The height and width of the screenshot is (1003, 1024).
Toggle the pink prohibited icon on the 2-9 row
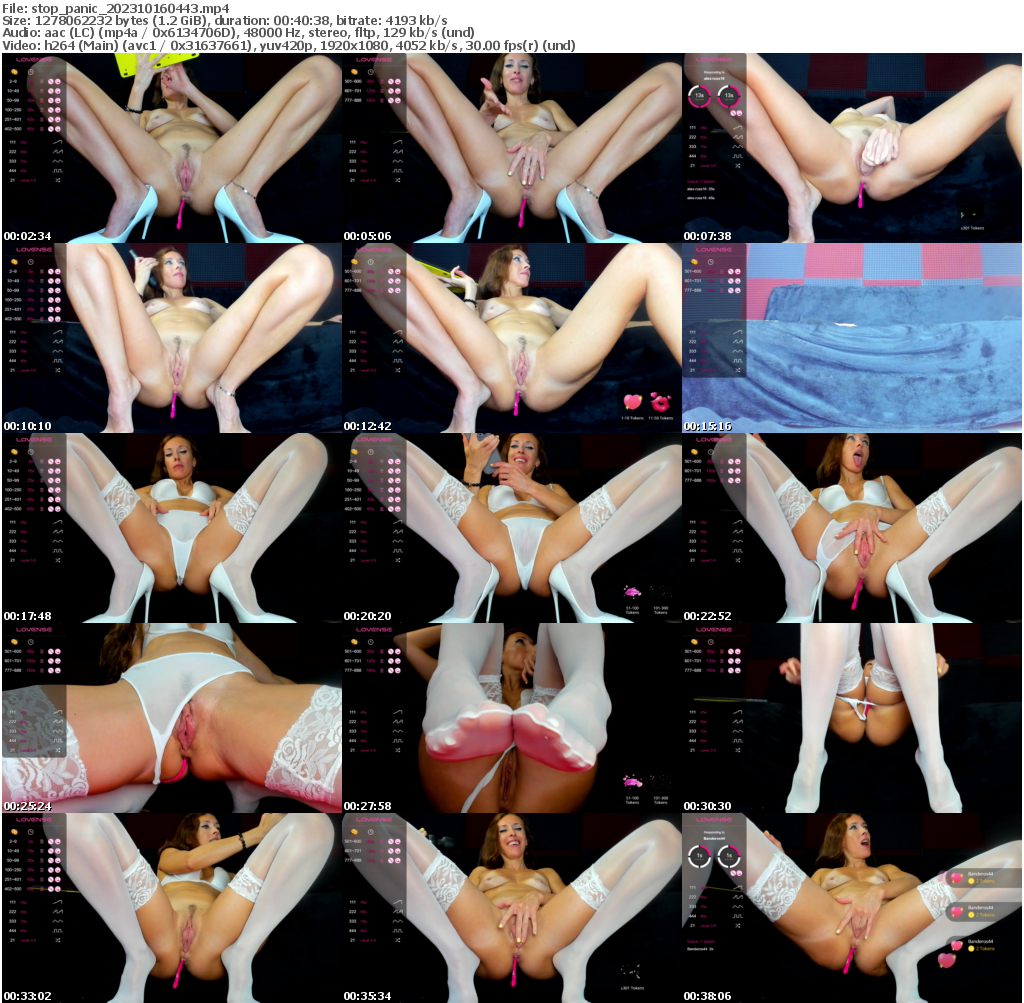tap(51, 82)
